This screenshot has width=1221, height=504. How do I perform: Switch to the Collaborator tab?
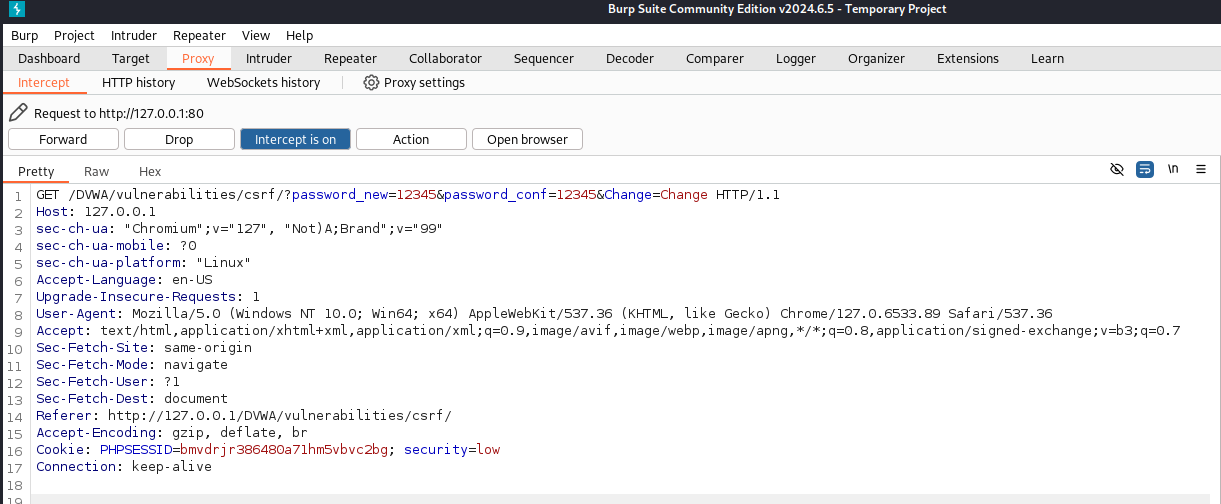(x=445, y=58)
